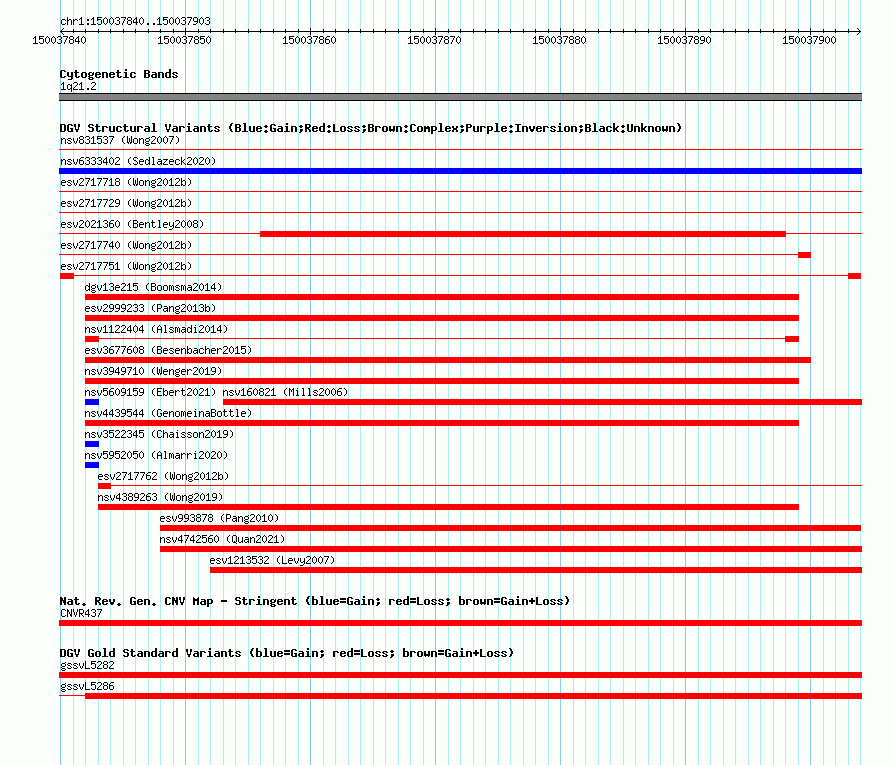The width and height of the screenshot is (890, 765).
Task: Open variant esv993878 (Pang2010)
Action: pyautogui.click(x=219, y=518)
